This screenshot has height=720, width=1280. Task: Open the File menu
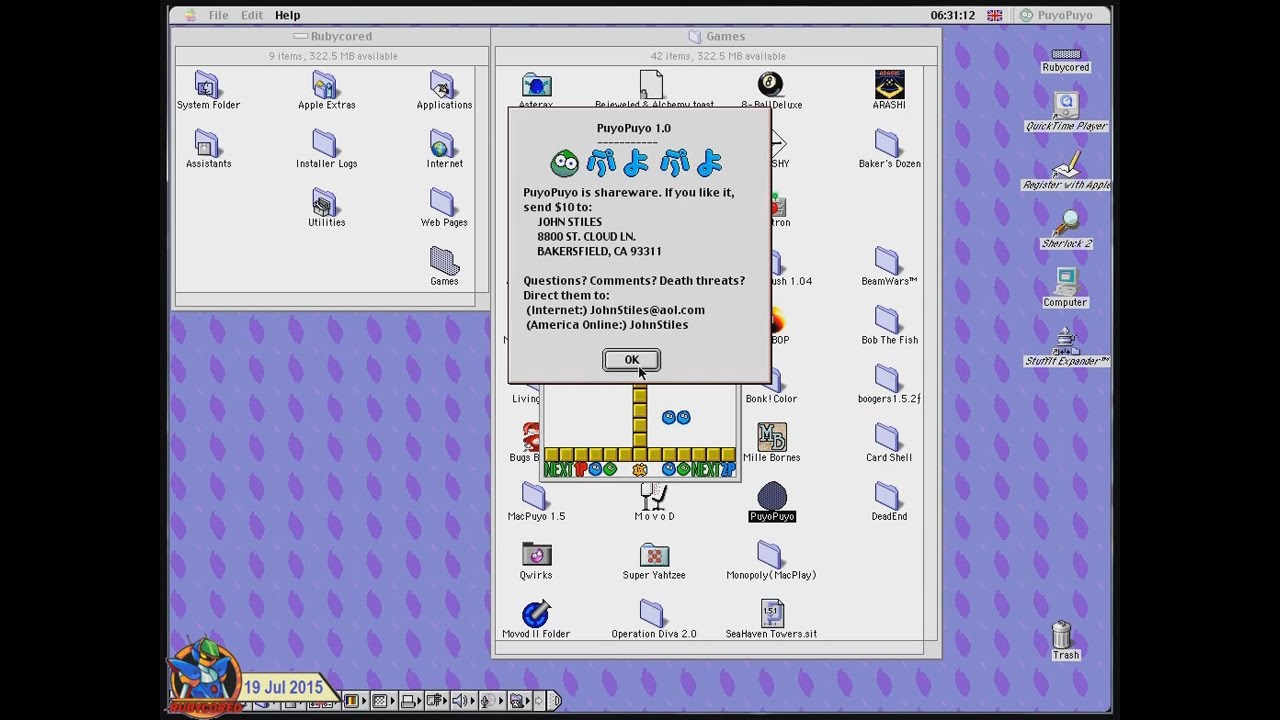pyautogui.click(x=218, y=15)
